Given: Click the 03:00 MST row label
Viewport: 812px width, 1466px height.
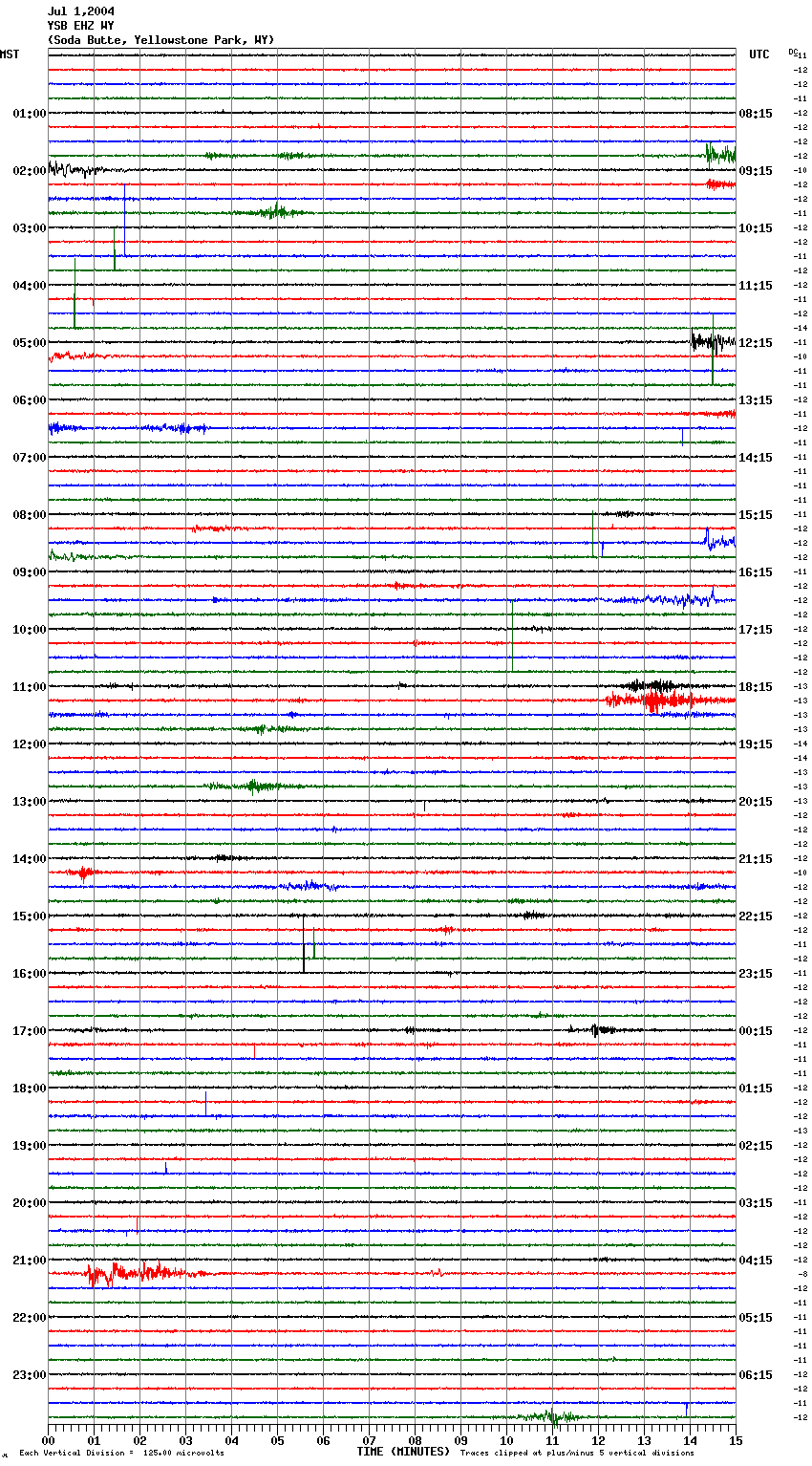Looking at the screenshot, I should point(29,228).
